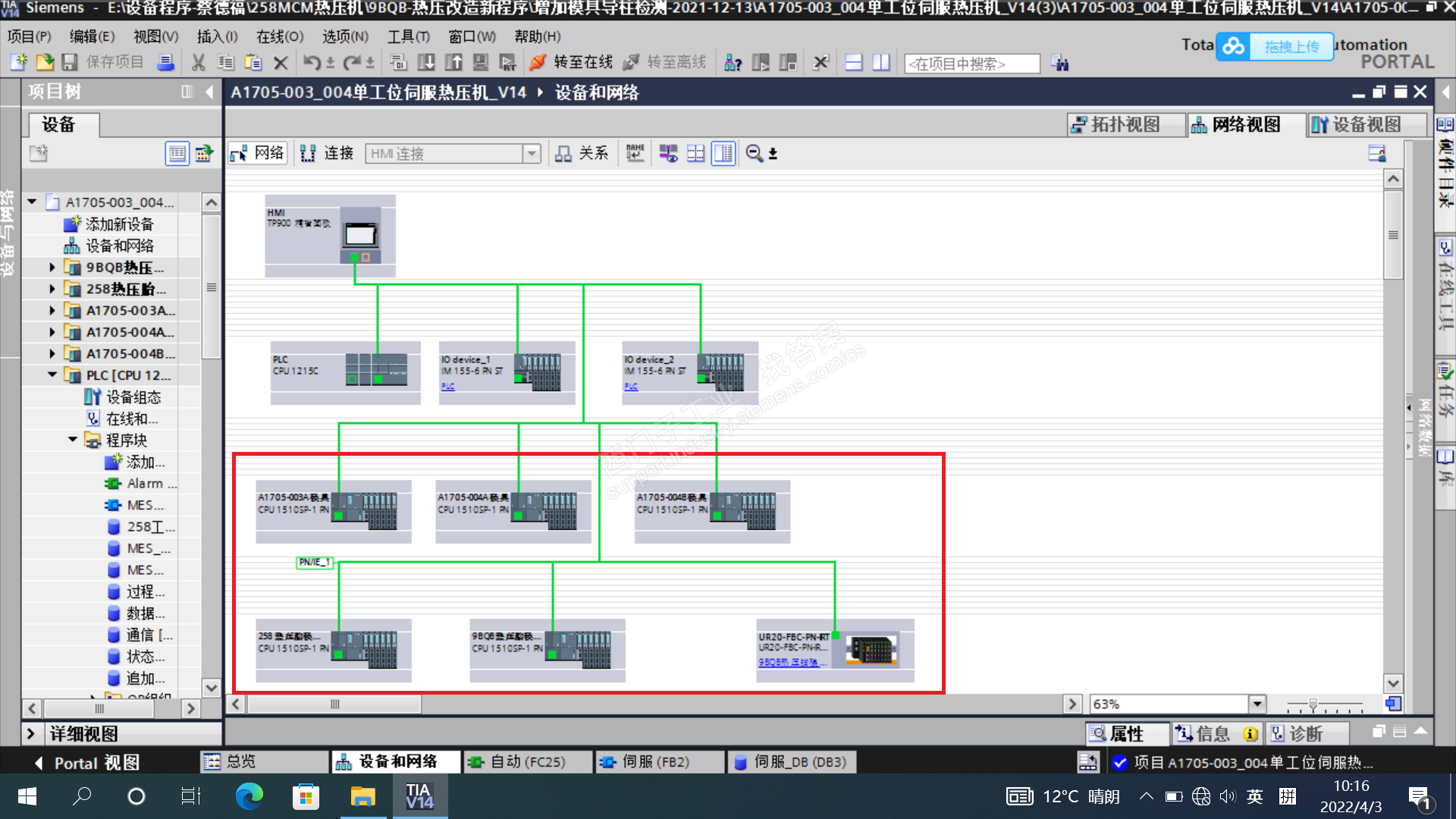Click the Relations (关系) icon
Viewport: 1456px width, 819px height.
pos(582,153)
